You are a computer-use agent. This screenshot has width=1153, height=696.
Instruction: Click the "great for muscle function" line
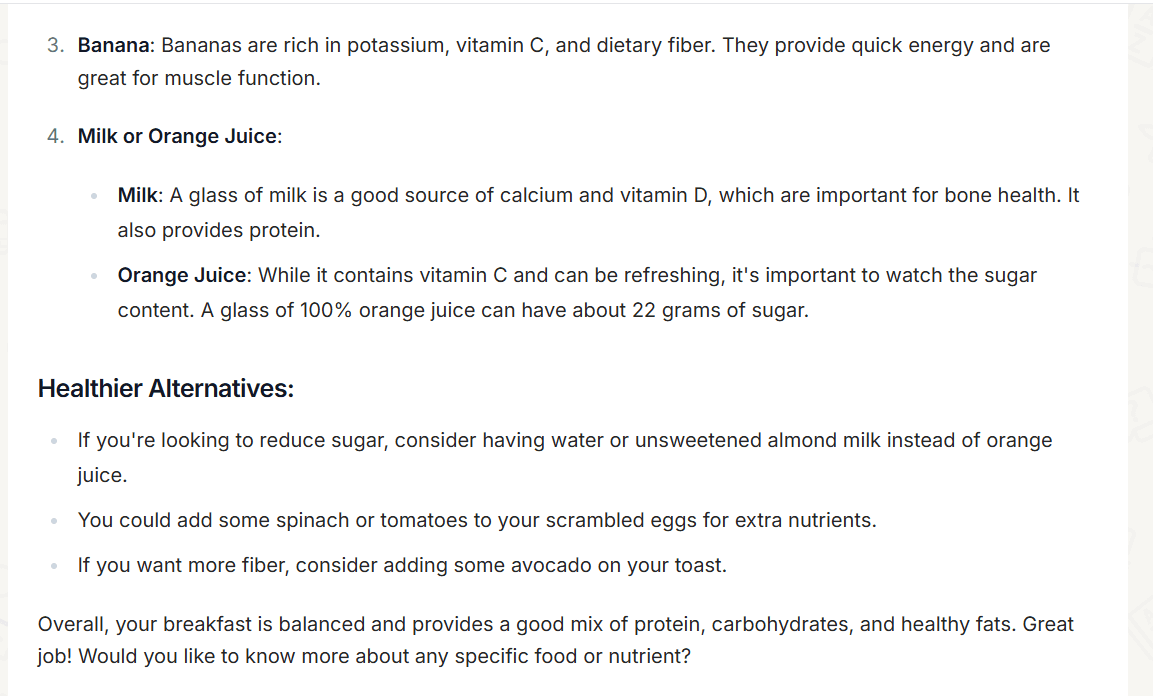coord(199,78)
